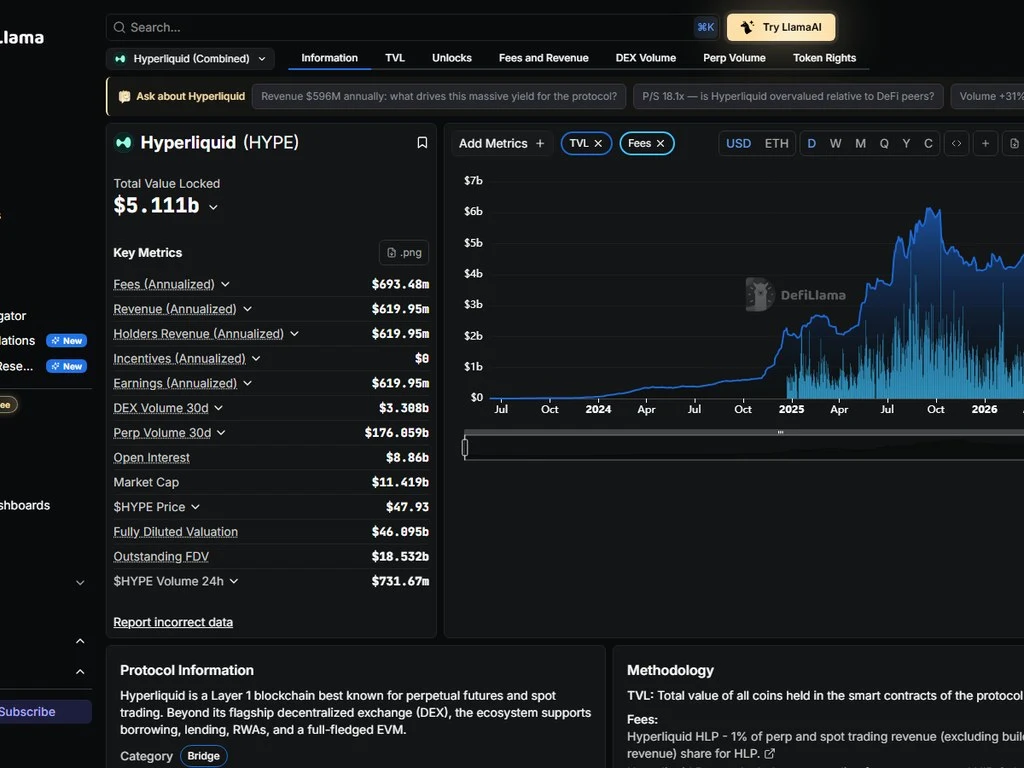Set chart interval to quarterly (Q)
This screenshot has height=768, width=1024.
(x=884, y=143)
